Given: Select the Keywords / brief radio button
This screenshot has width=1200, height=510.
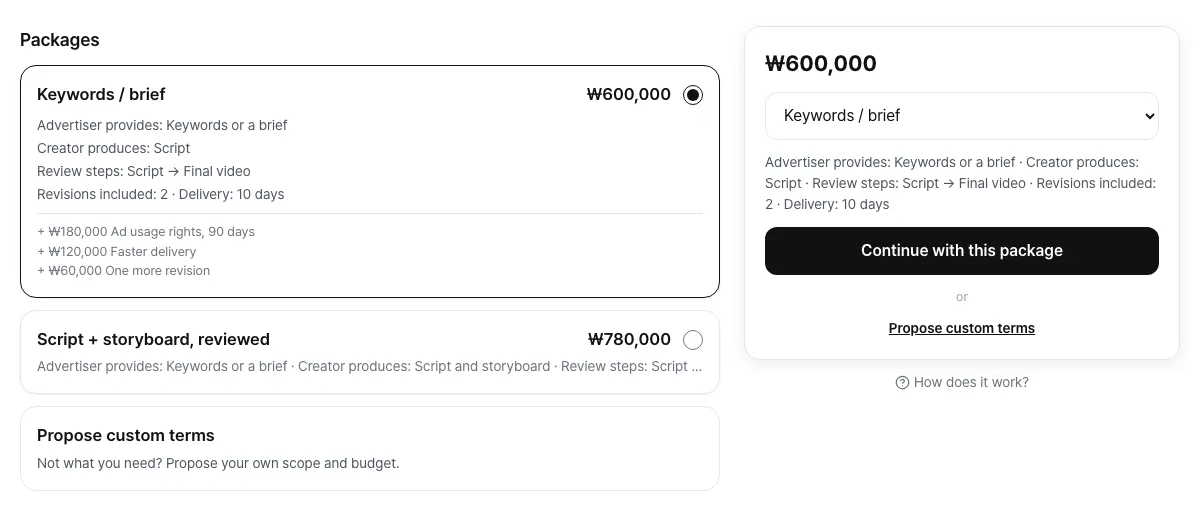Looking at the screenshot, I should 693,95.
